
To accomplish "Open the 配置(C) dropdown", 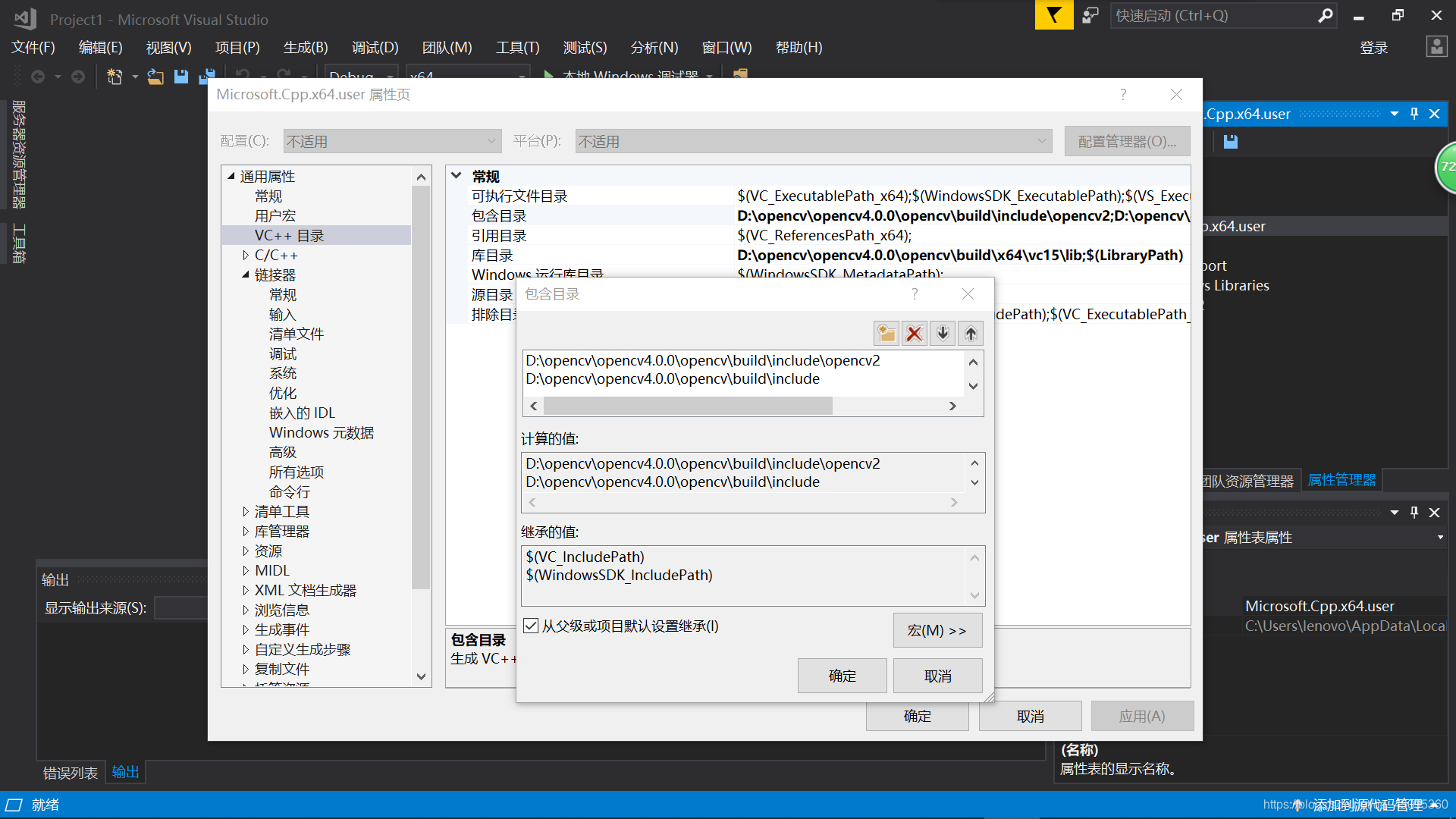I will click(x=392, y=142).
